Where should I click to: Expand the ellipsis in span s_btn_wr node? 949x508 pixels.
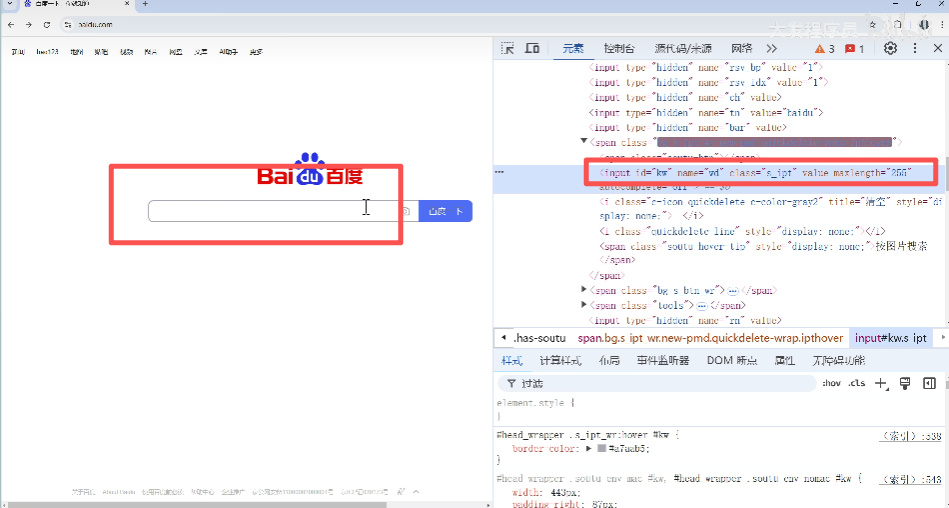[733, 291]
